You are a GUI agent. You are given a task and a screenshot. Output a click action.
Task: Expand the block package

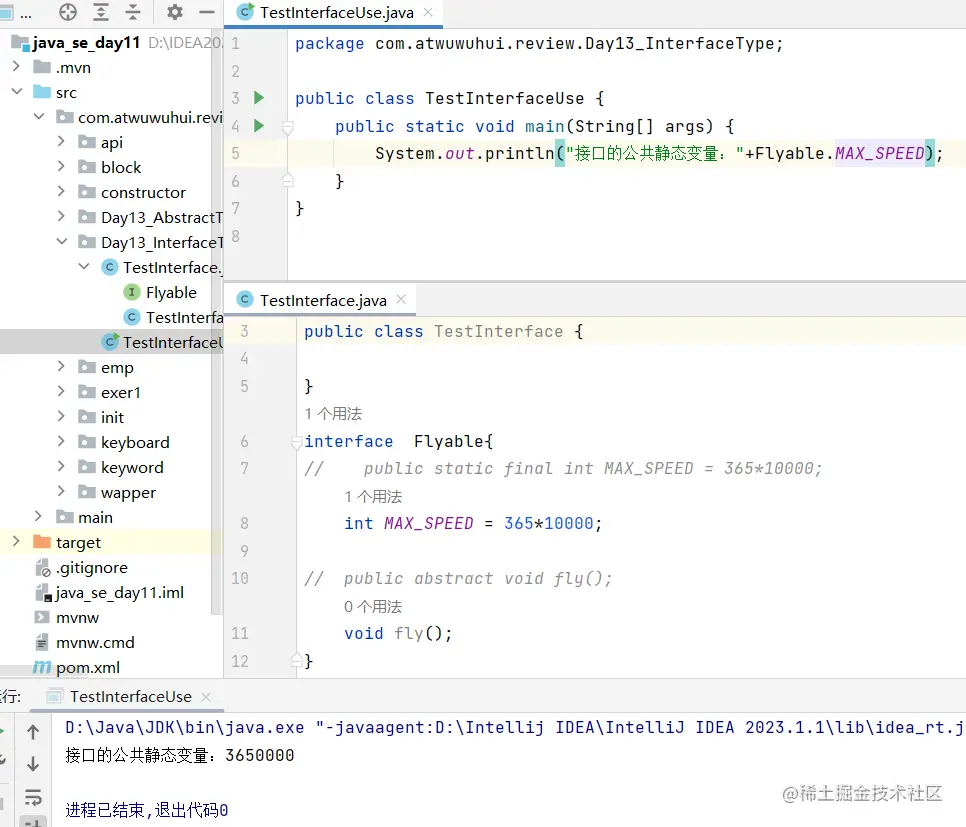(61, 166)
